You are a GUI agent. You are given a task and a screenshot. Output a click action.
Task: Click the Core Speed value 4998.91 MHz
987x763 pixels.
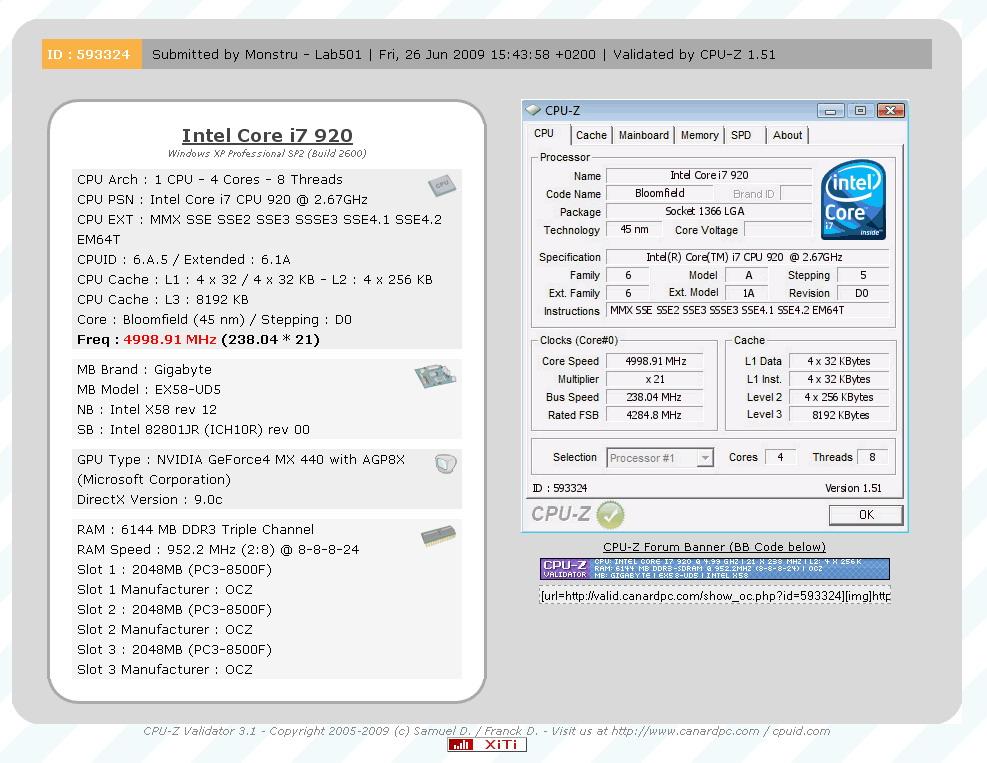coord(655,361)
